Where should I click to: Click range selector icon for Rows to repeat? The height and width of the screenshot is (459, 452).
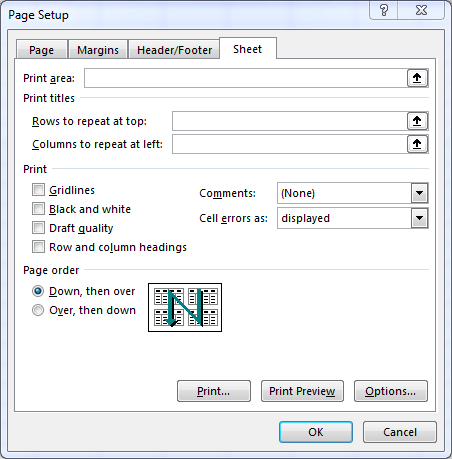pos(417,121)
